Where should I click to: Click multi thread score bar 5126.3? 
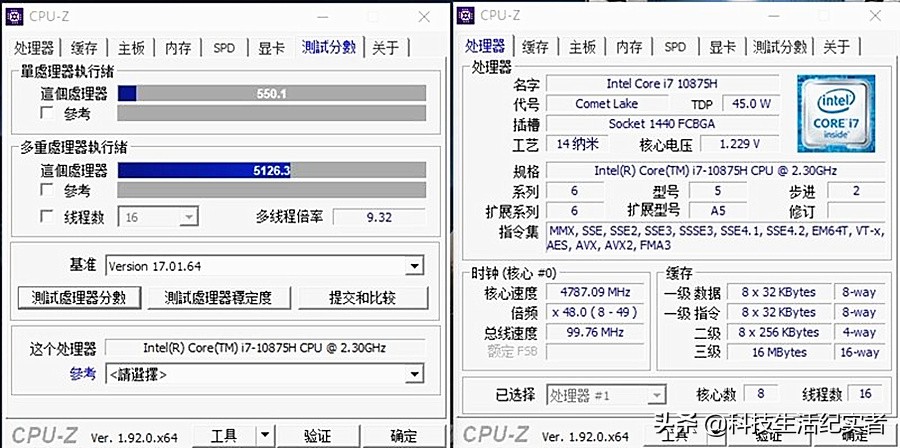coord(271,170)
